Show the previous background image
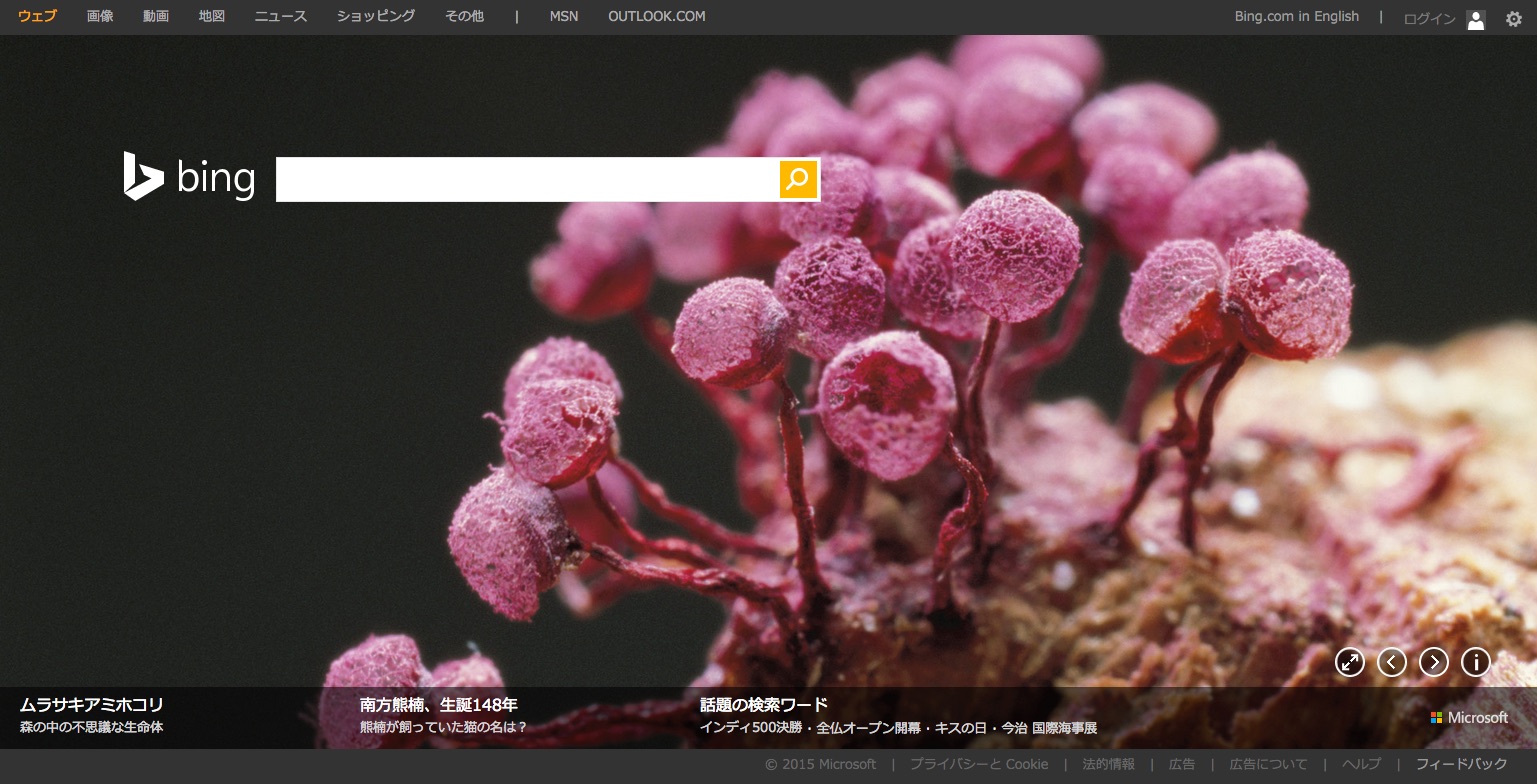 (1392, 662)
